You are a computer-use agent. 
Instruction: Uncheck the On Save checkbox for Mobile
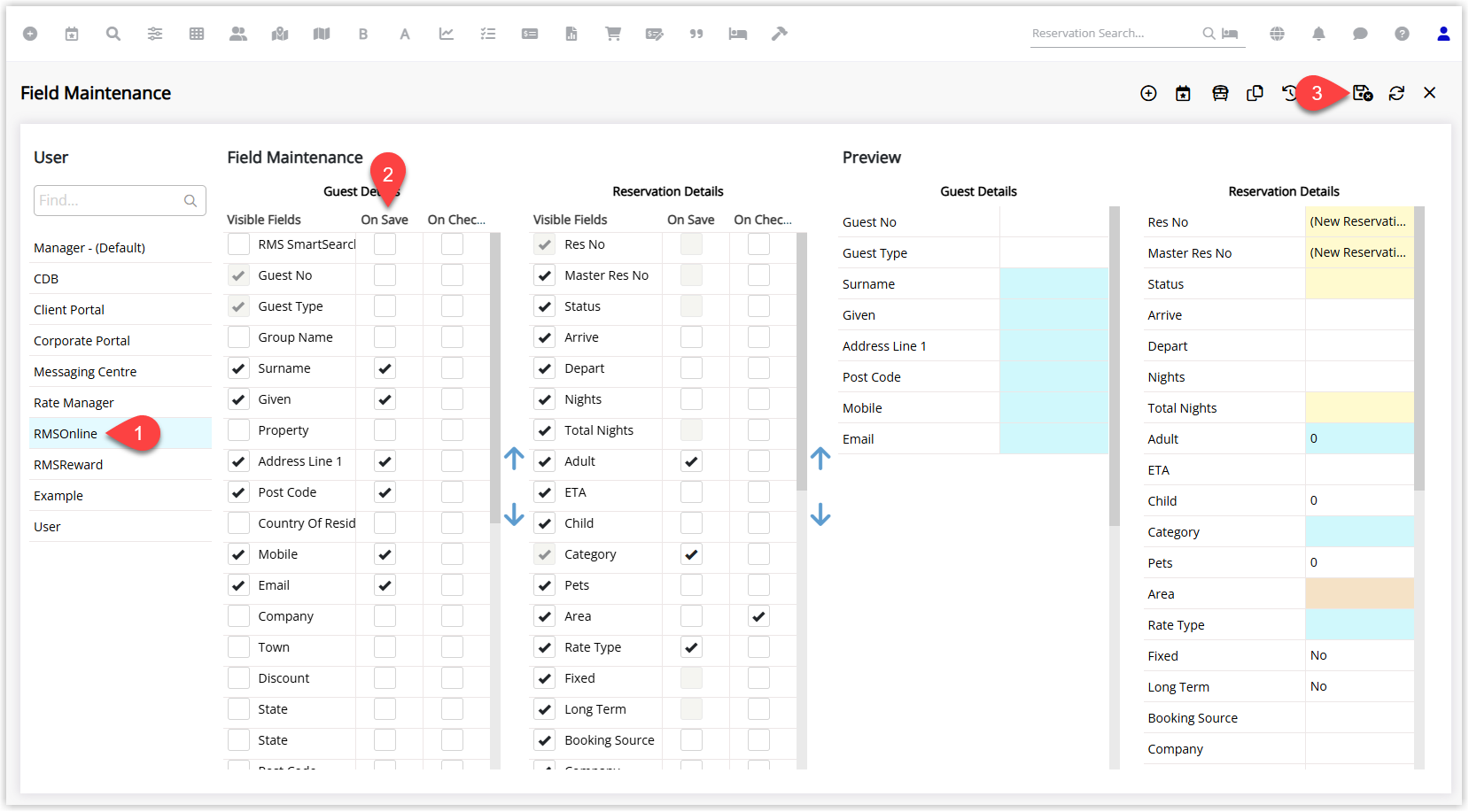385,554
